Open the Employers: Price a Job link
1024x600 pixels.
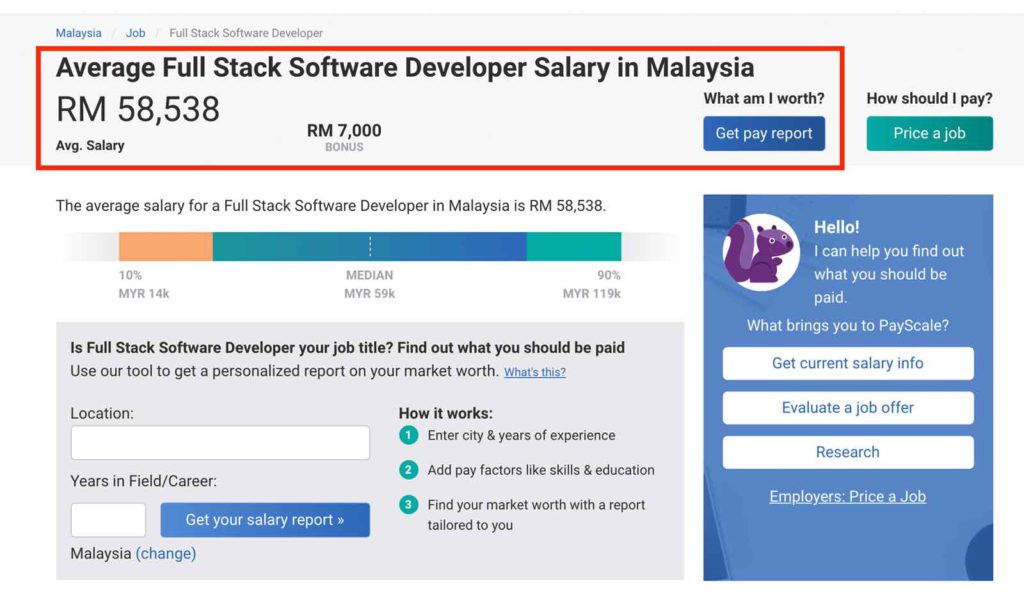(847, 496)
